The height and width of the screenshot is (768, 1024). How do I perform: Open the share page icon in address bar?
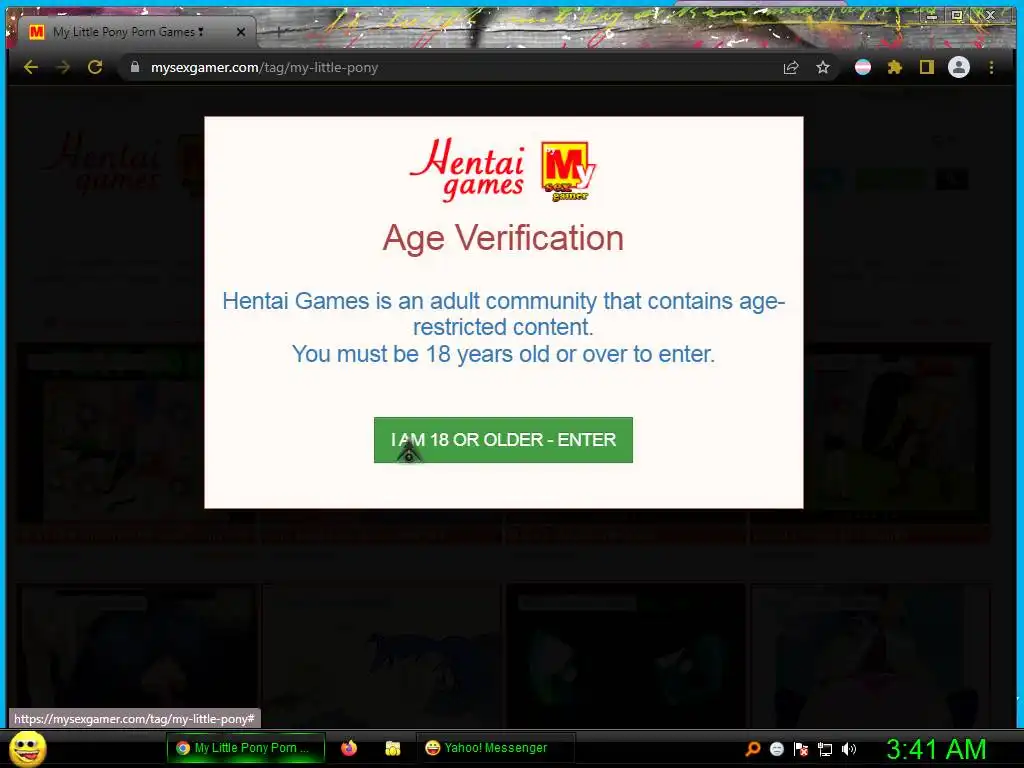[791, 67]
